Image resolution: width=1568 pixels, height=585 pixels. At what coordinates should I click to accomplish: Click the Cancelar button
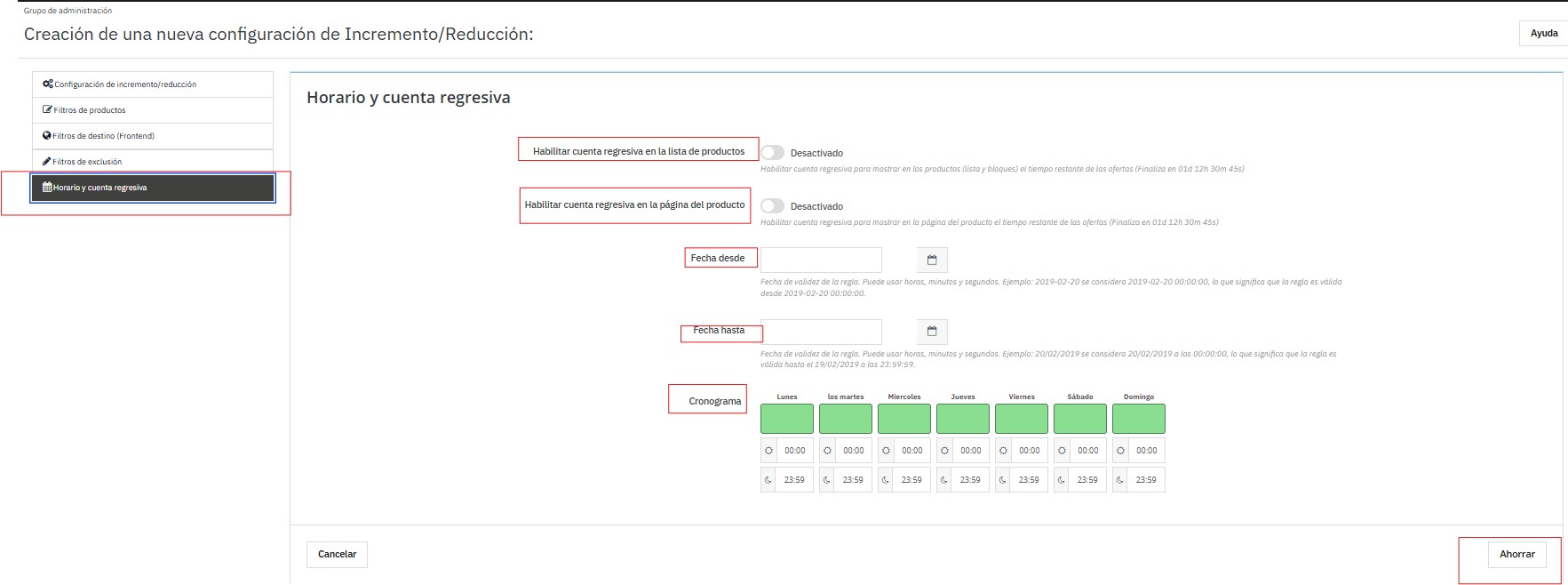pos(337,555)
